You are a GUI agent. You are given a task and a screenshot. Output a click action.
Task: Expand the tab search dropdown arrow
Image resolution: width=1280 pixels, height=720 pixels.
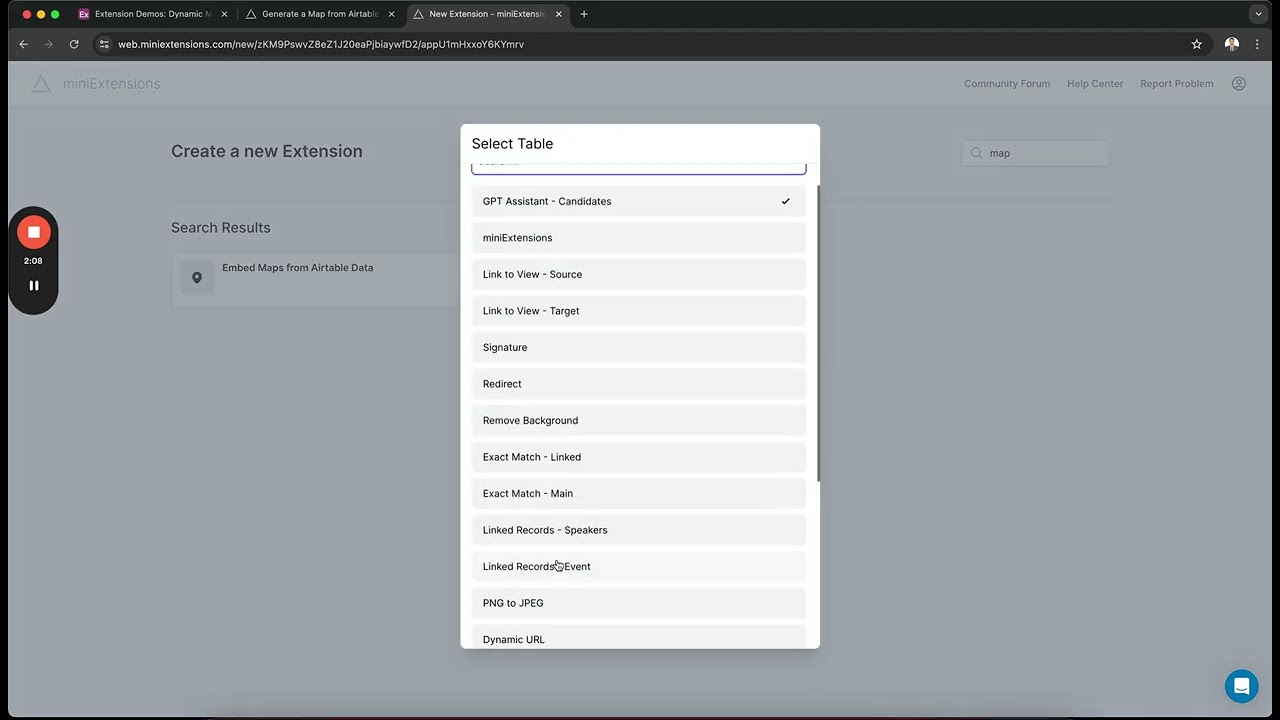tap(1258, 14)
